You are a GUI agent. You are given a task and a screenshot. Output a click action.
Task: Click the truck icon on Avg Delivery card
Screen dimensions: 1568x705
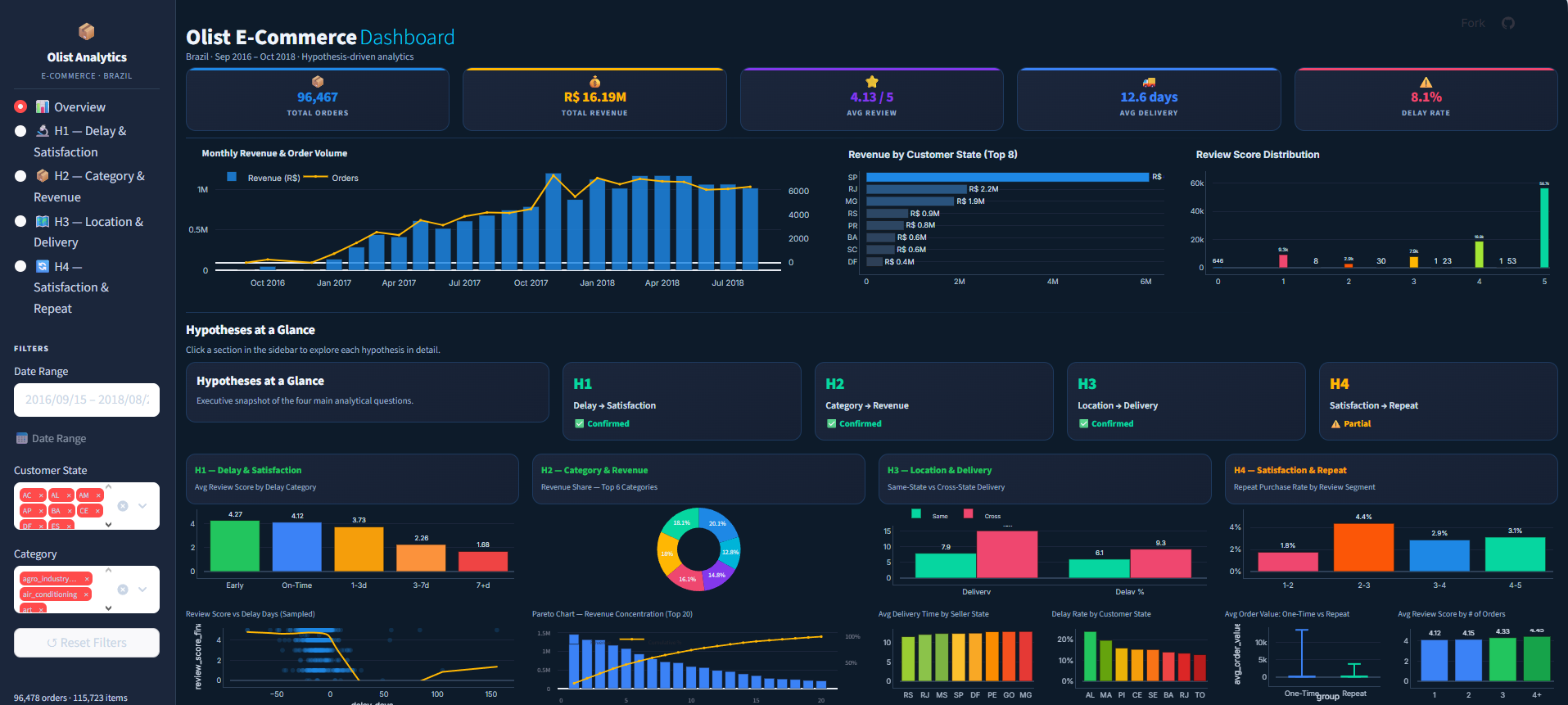click(x=1149, y=82)
